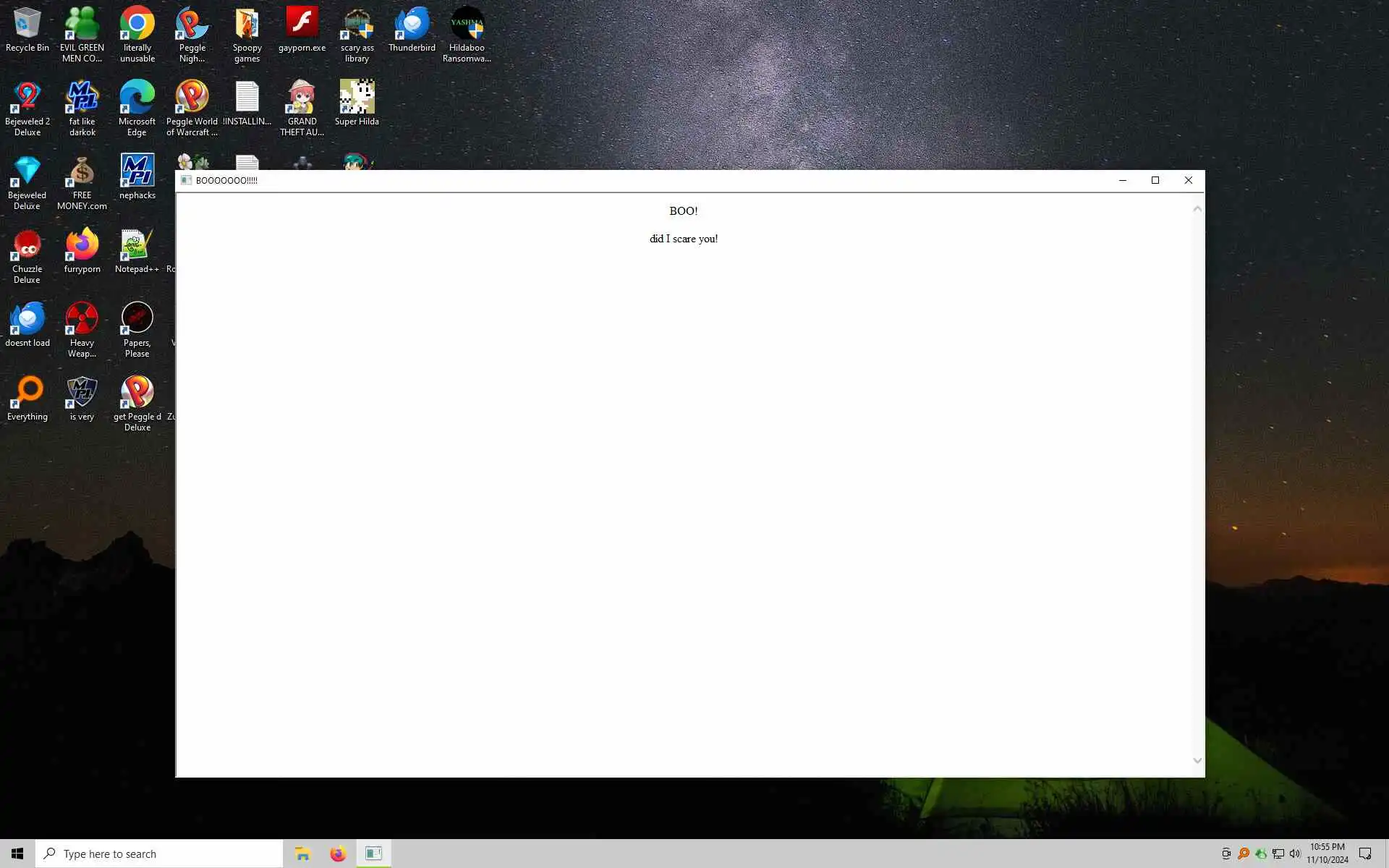Maximize the BOOOOOOO!!!!! window
Screen dimensions: 1389x868
pos(1155,180)
